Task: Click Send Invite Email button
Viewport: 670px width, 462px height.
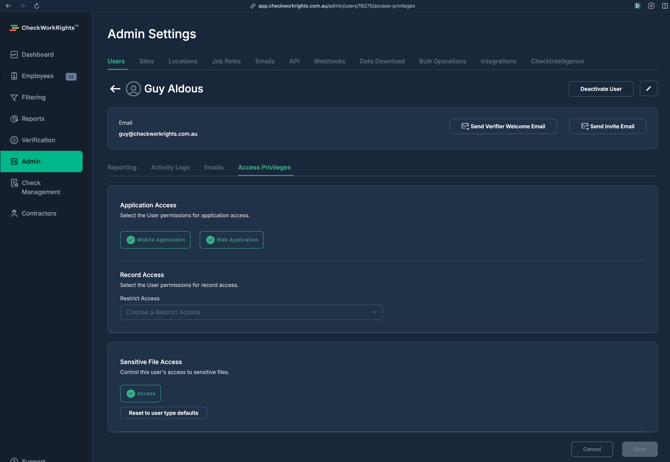Action: click(x=608, y=126)
